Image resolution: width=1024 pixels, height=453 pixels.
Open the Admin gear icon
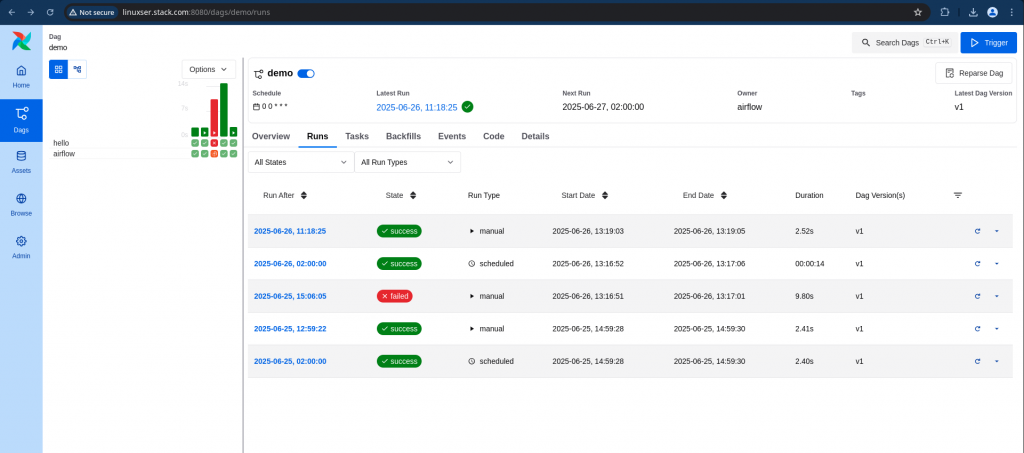coord(21,241)
